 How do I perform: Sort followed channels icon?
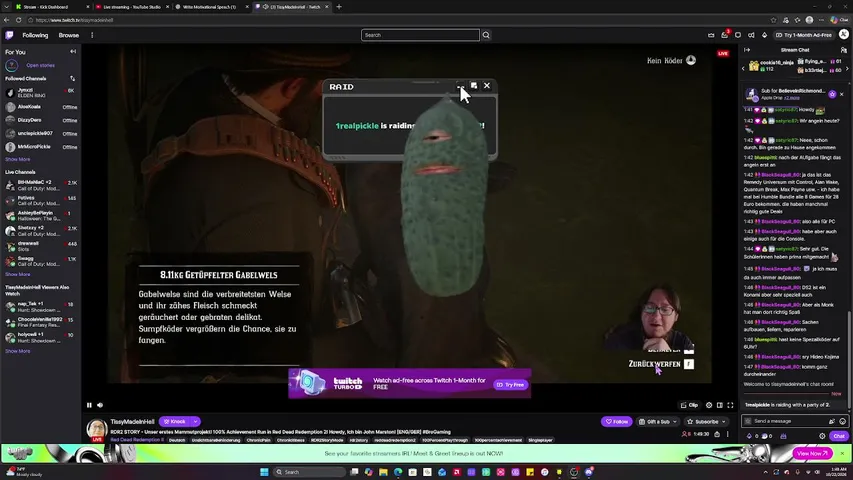pyautogui.click(x=72, y=78)
